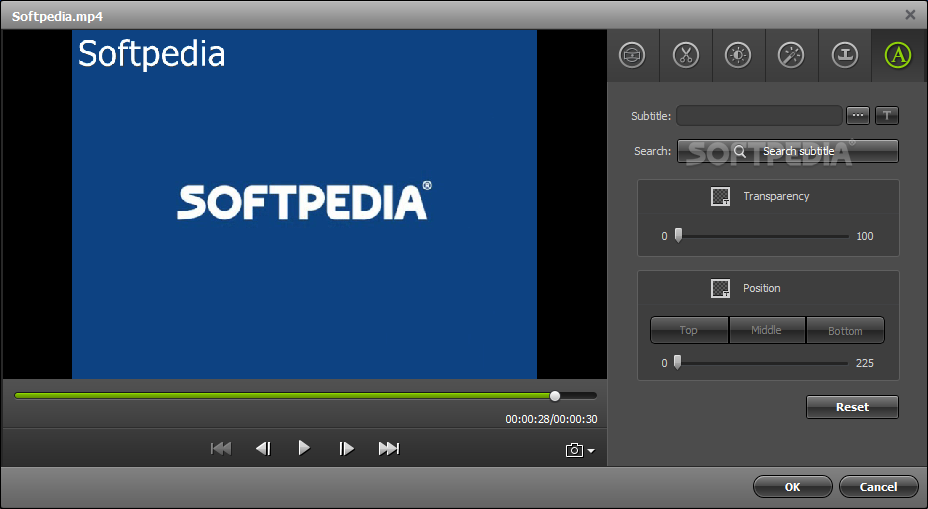Select the Subtitle tab with letter A
928x509 pixels.
click(x=898, y=56)
